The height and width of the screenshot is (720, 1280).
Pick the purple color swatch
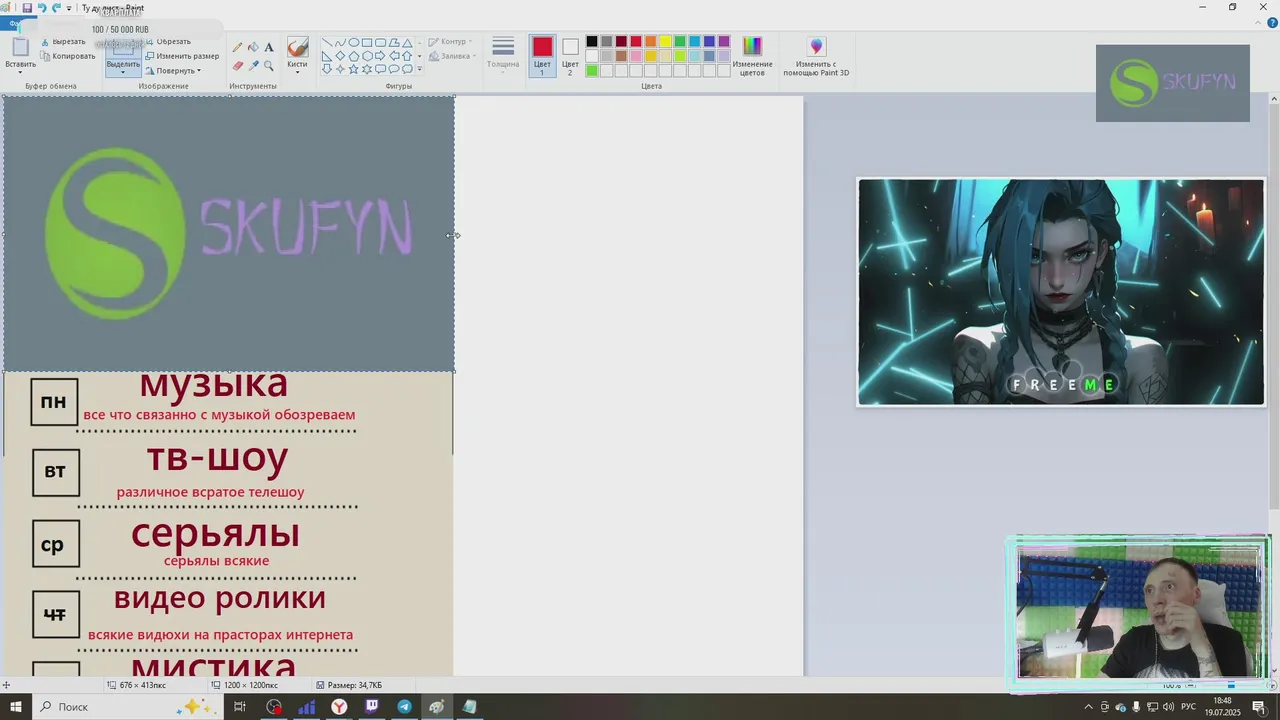724,42
